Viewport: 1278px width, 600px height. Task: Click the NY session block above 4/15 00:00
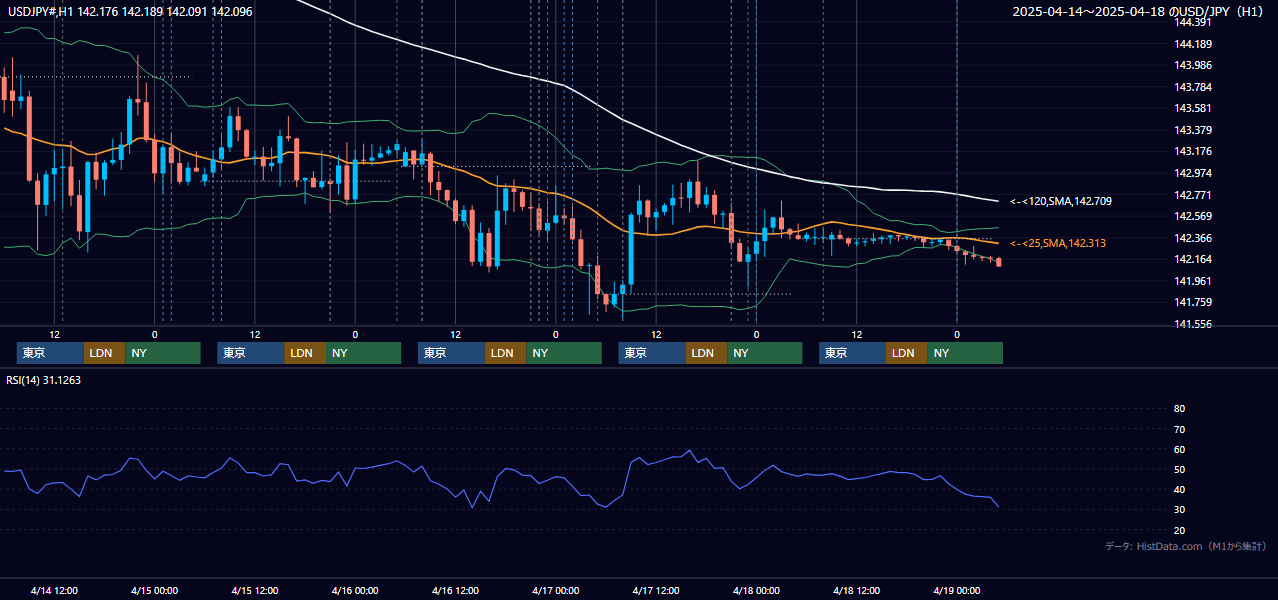click(x=163, y=353)
